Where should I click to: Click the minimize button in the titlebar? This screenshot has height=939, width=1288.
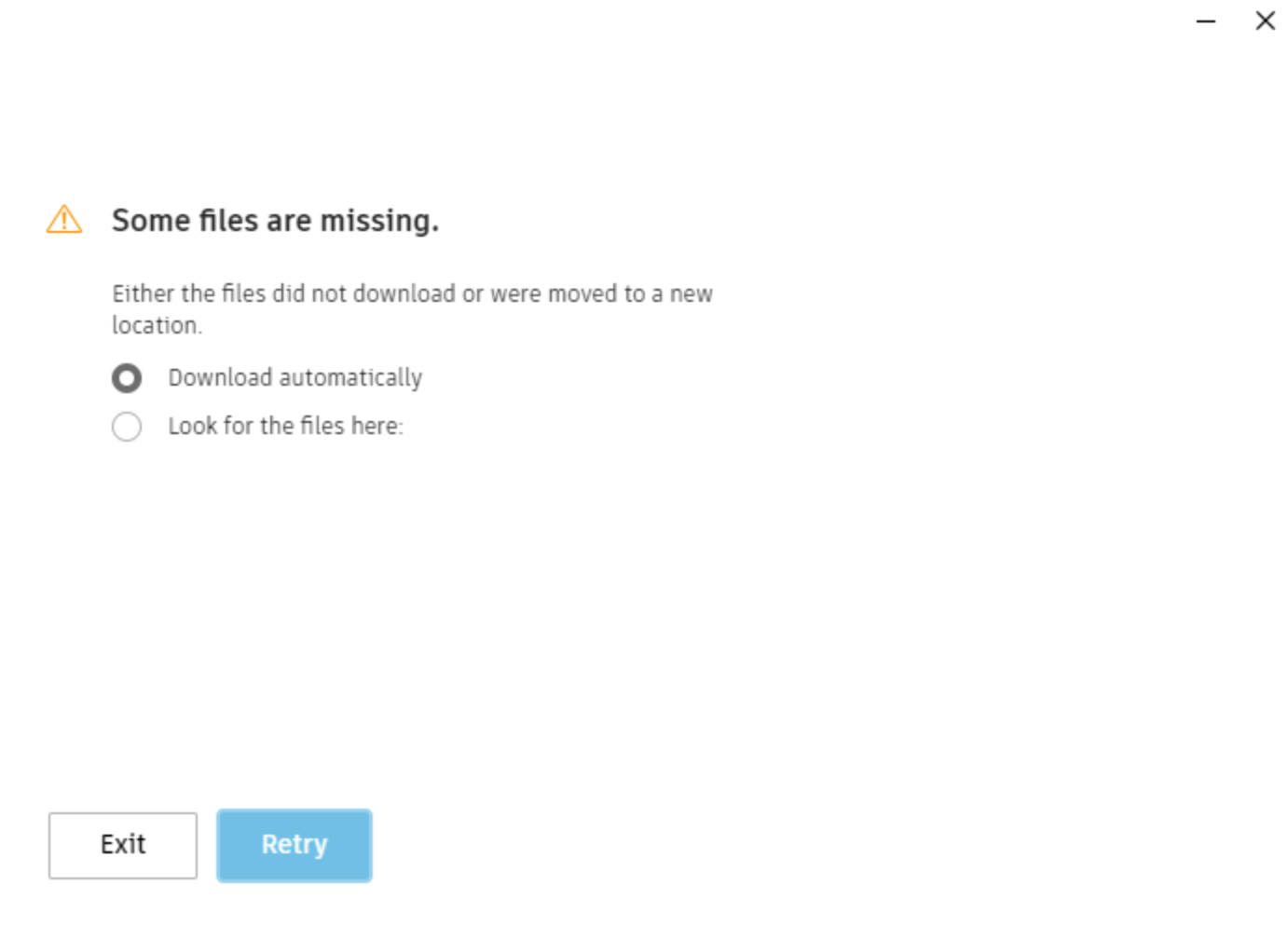pyautogui.click(x=1205, y=20)
